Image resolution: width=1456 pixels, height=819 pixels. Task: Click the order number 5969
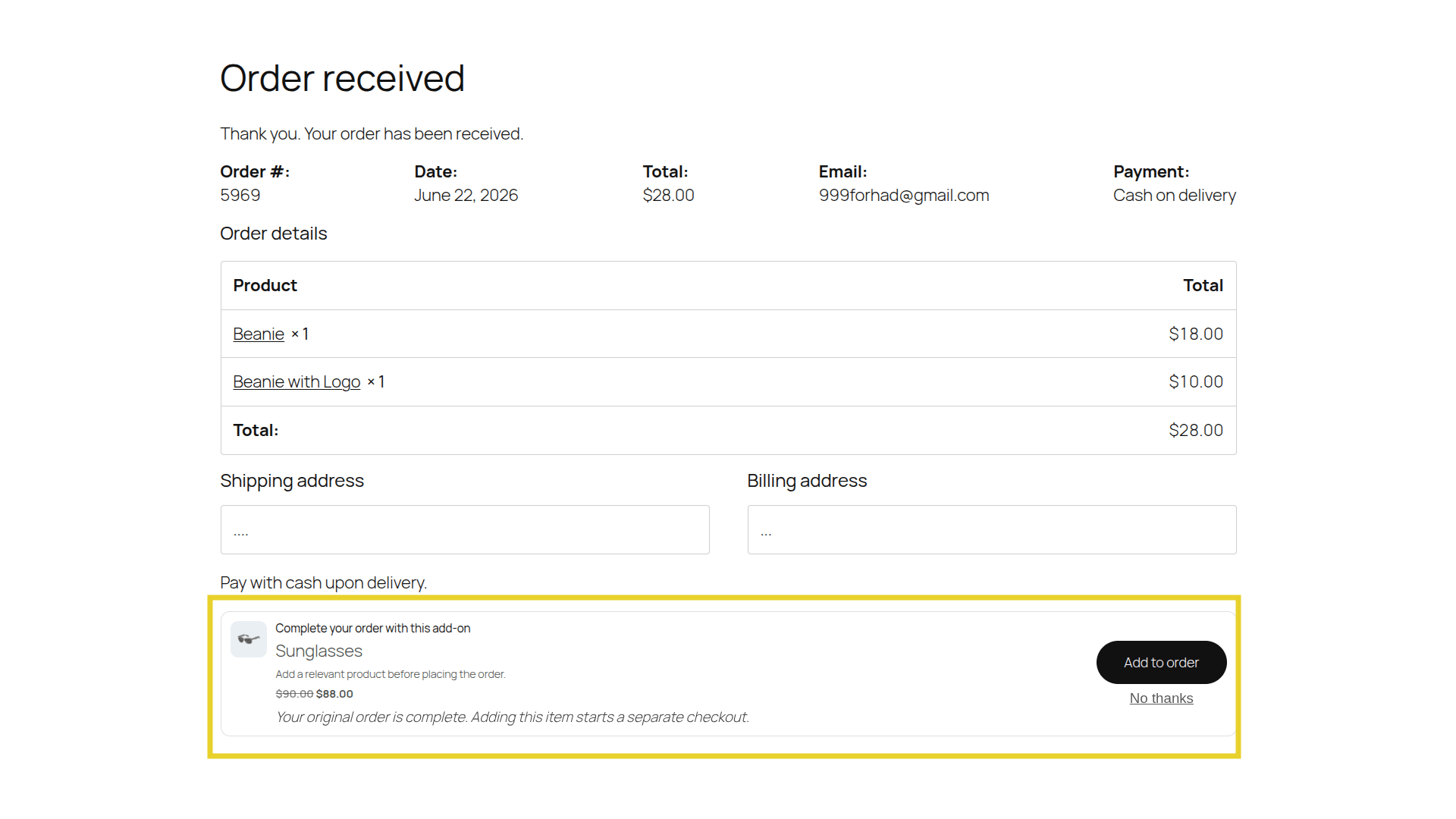coord(240,196)
